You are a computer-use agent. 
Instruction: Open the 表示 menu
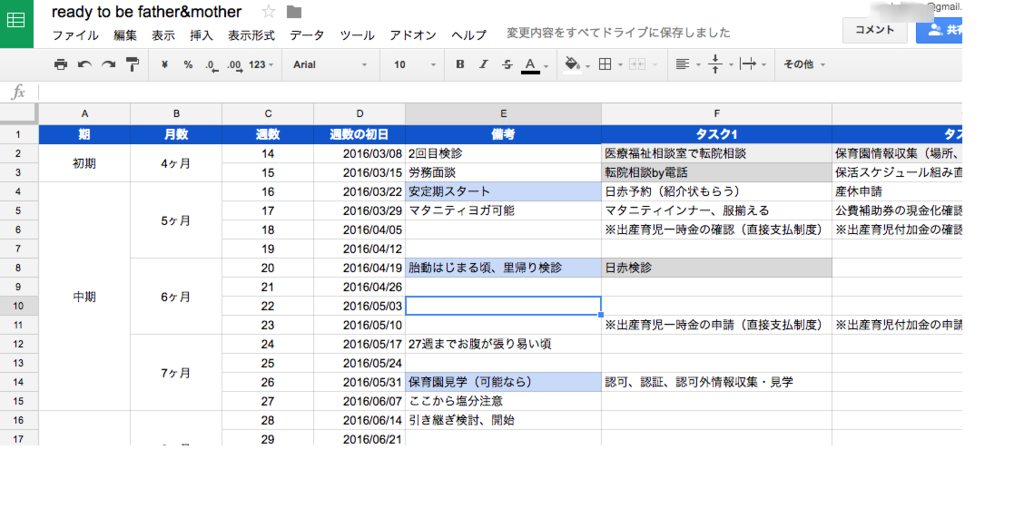[163, 35]
